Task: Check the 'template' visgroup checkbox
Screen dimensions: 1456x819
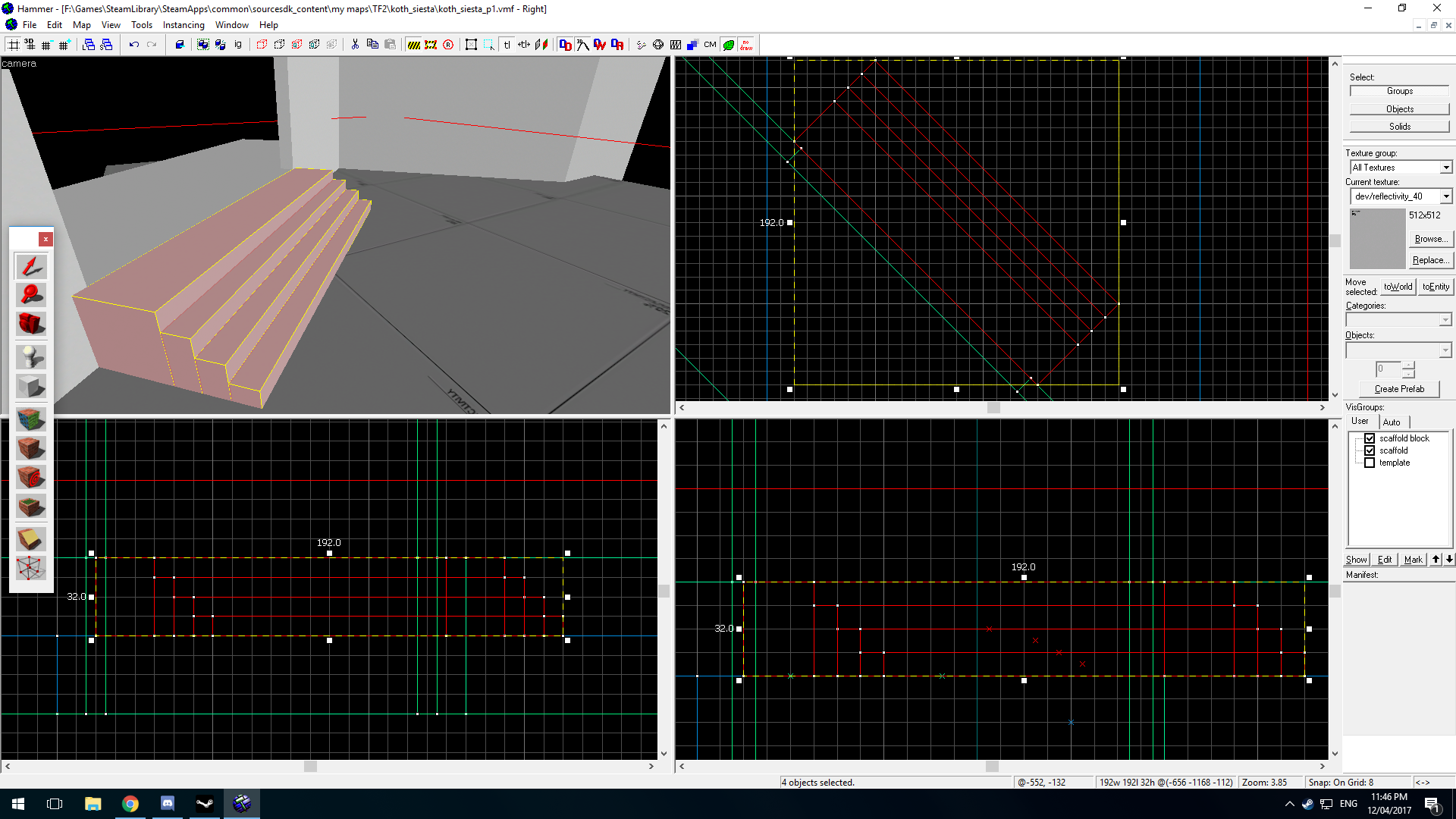Action: (x=1370, y=463)
